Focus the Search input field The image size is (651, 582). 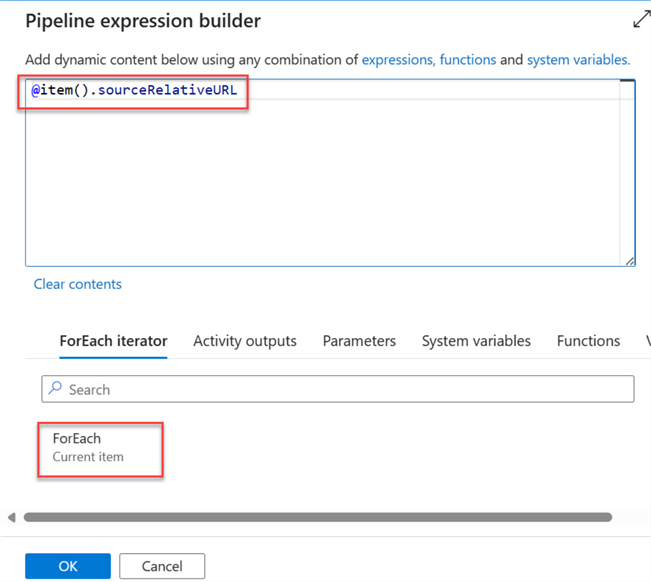point(340,389)
